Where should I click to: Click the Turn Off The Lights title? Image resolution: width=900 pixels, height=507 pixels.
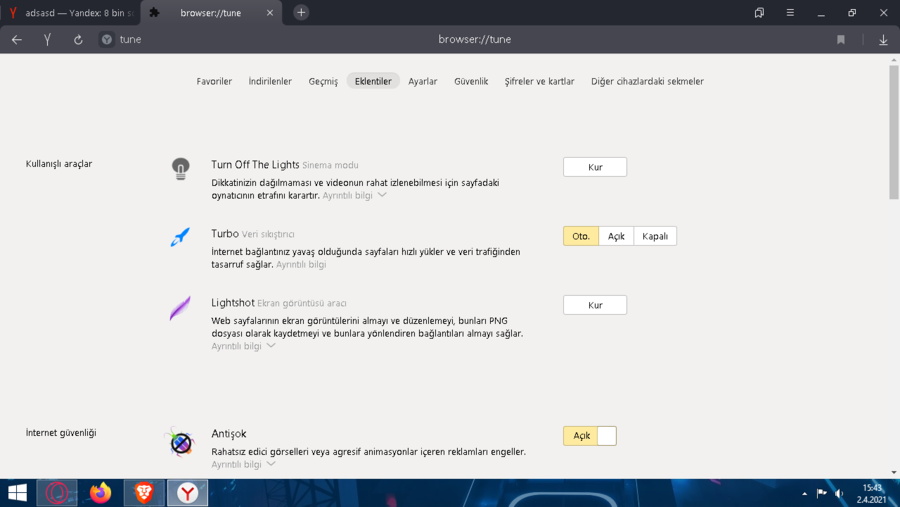click(x=255, y=165)
